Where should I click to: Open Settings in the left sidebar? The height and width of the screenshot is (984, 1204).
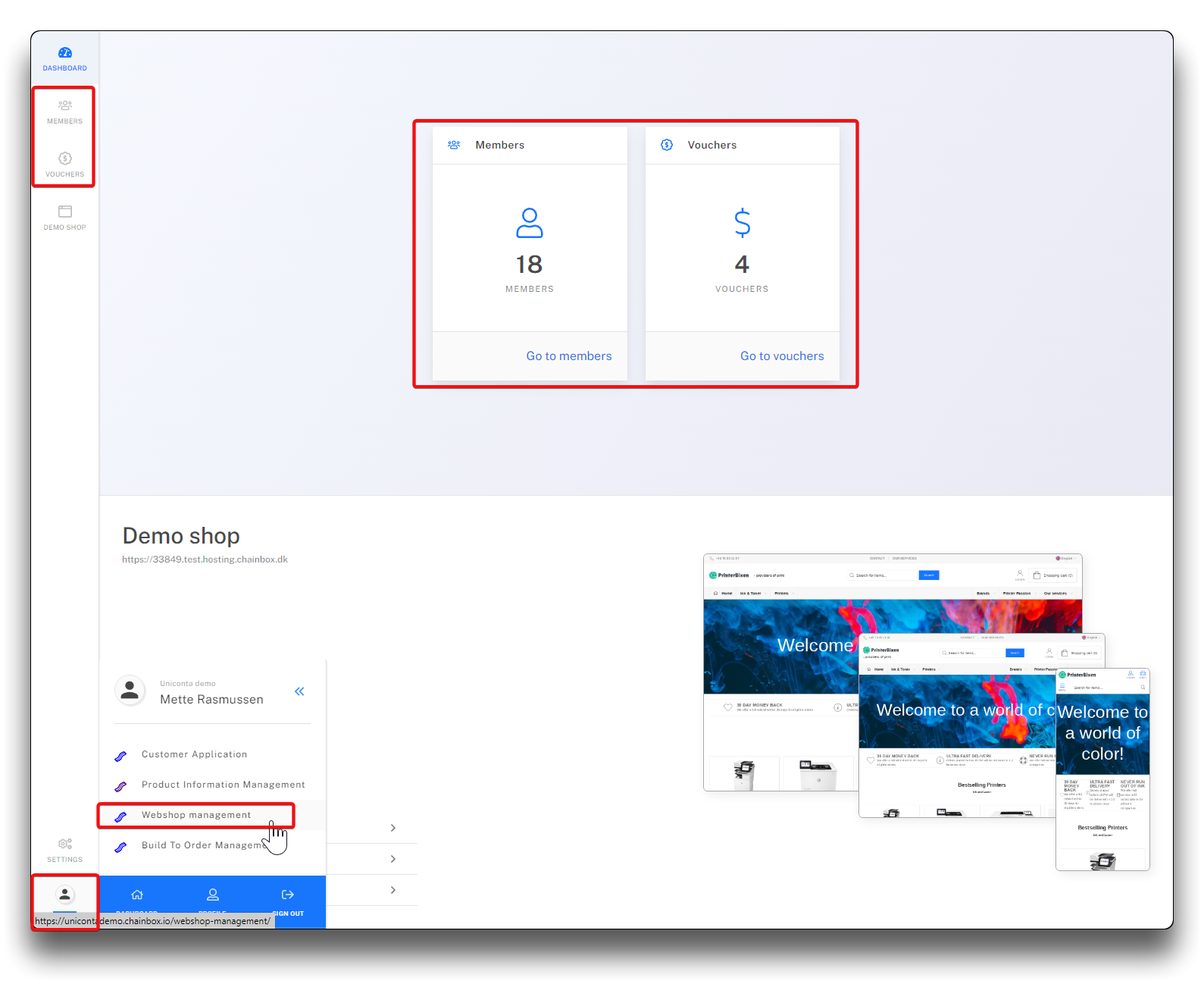[65, 850]
